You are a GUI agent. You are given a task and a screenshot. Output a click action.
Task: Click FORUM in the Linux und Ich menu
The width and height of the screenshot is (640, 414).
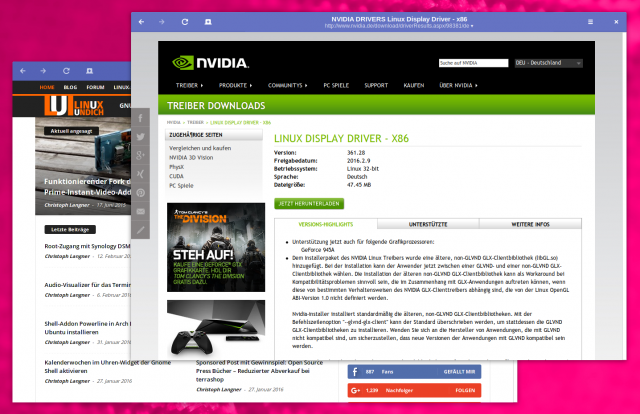pos(95,87)
